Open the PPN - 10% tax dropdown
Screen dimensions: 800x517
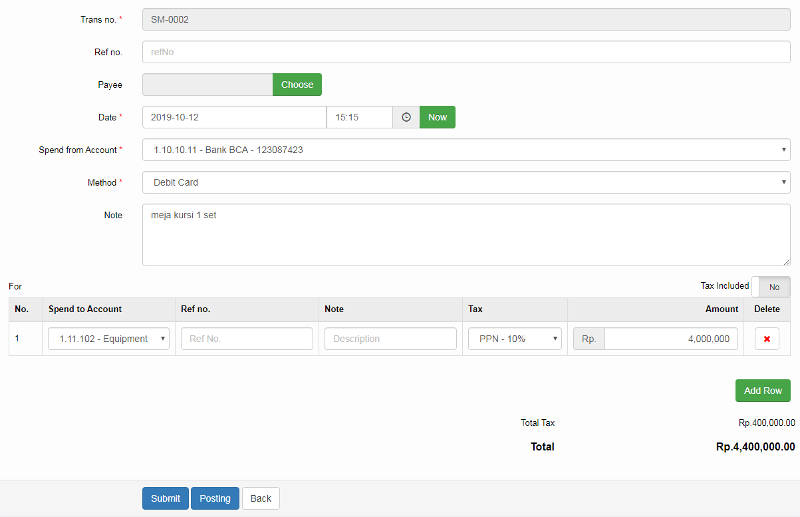(515, 339)
